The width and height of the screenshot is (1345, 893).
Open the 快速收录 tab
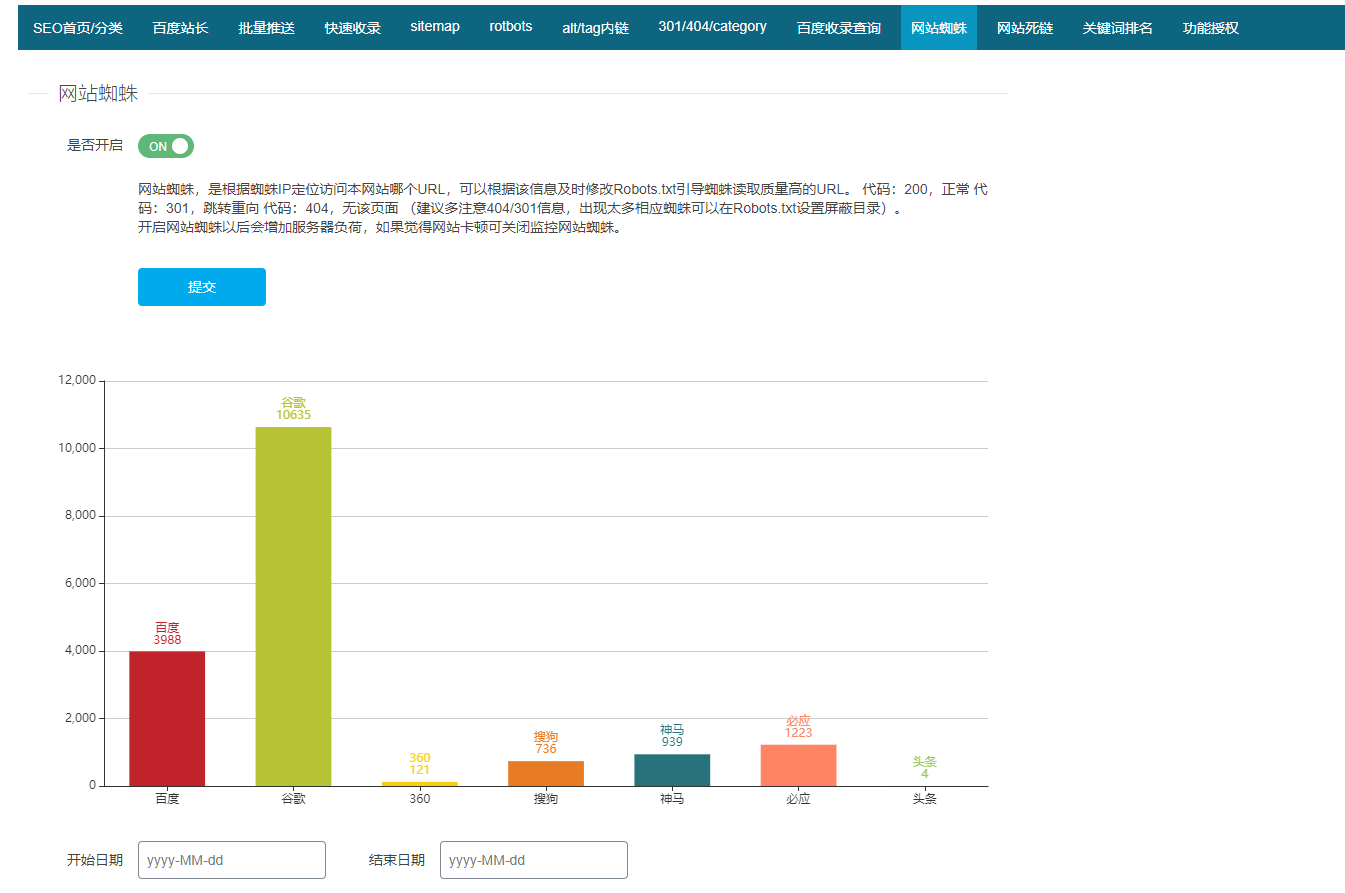pos(352,27)
